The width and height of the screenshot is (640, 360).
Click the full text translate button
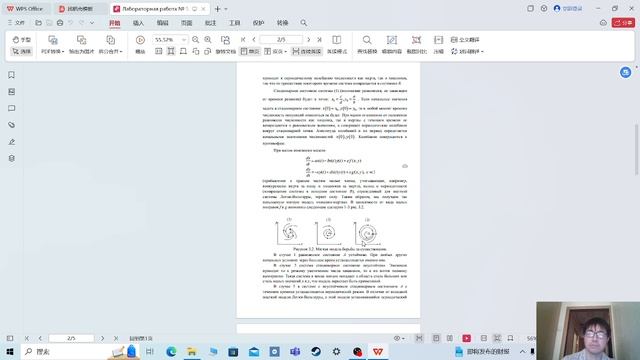coord(465,40)
